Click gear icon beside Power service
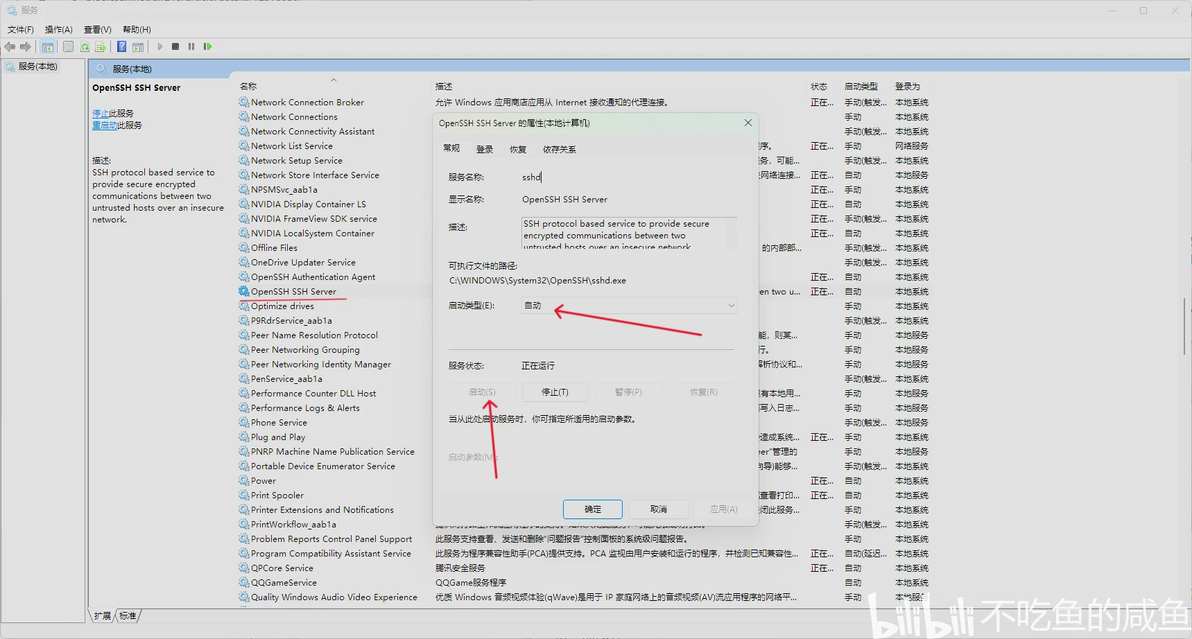1192x639 pixels. 244,481
